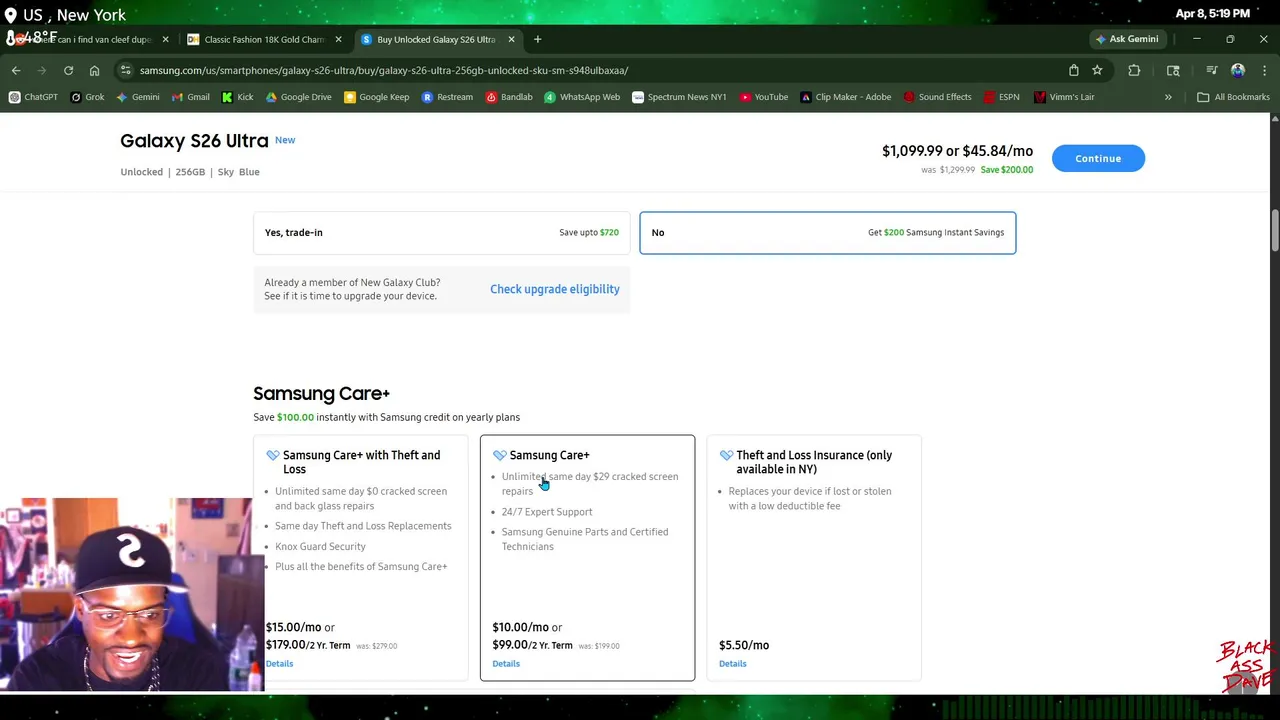Viewport: 1280px width, 720px height.
Task: Open Details for $5.50/mo insurance
Action: [x=733, y=663]
